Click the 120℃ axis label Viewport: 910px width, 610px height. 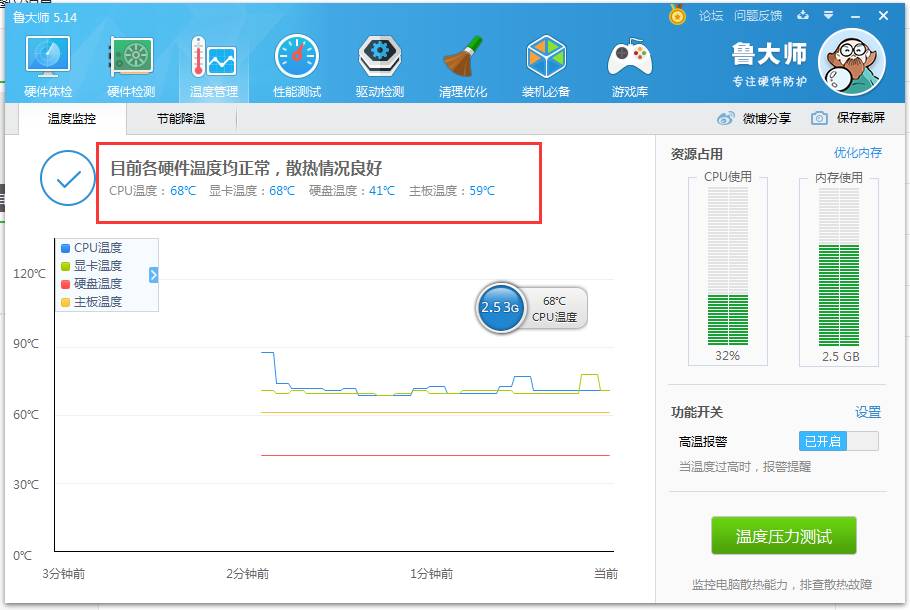29,273
